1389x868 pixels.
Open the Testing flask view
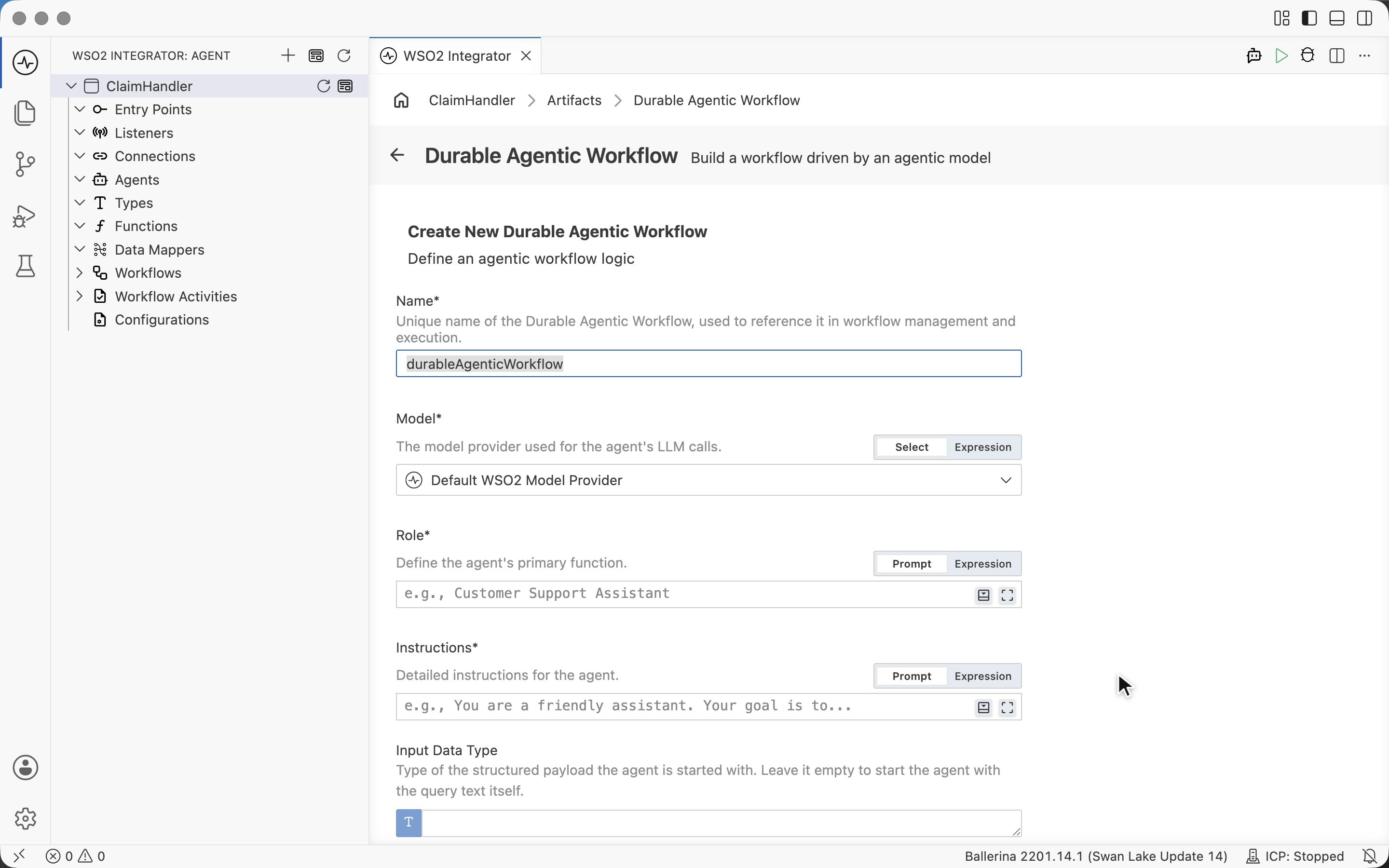click(25, 266)
